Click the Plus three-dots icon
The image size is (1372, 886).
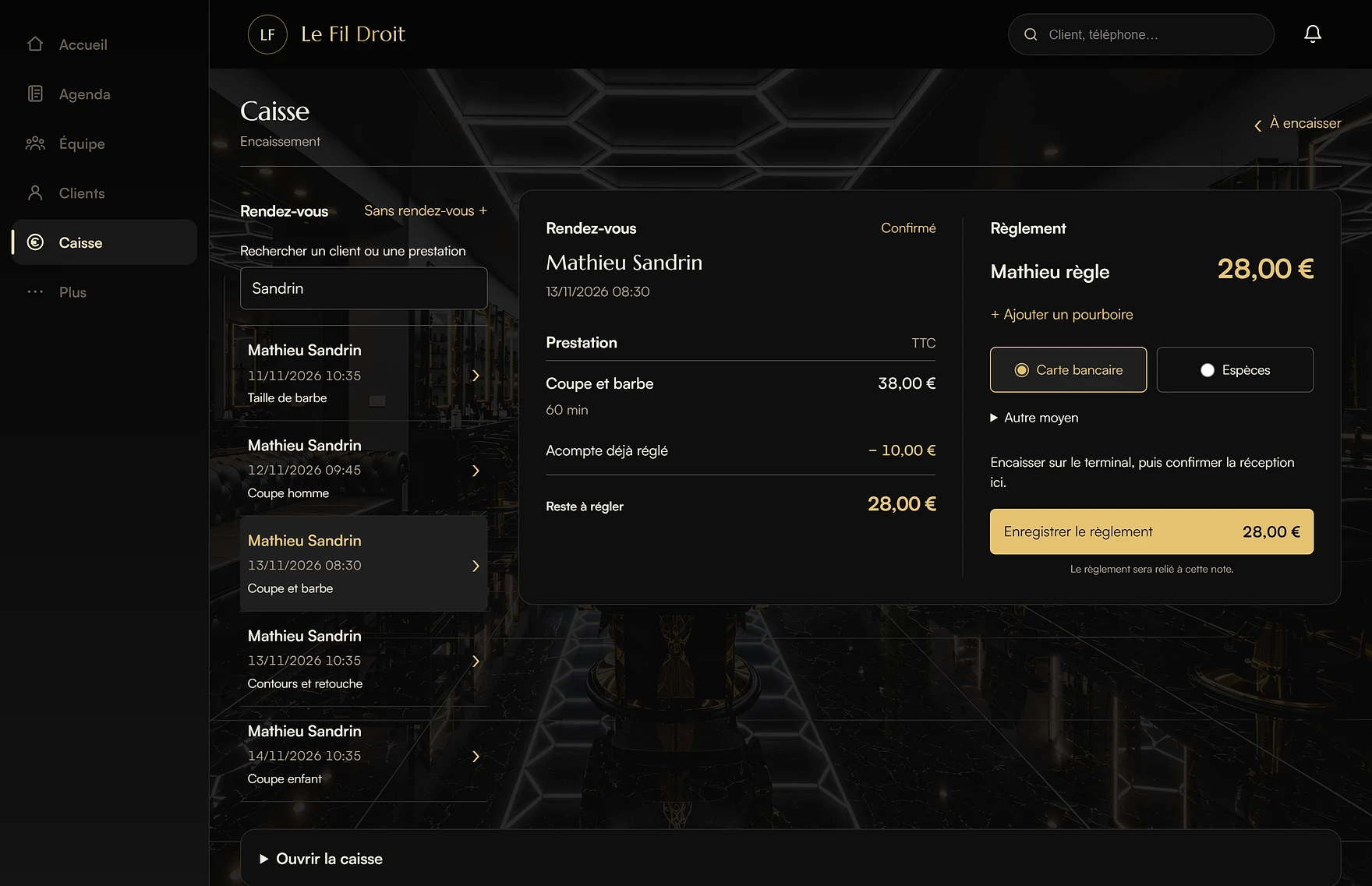[35, 291]
